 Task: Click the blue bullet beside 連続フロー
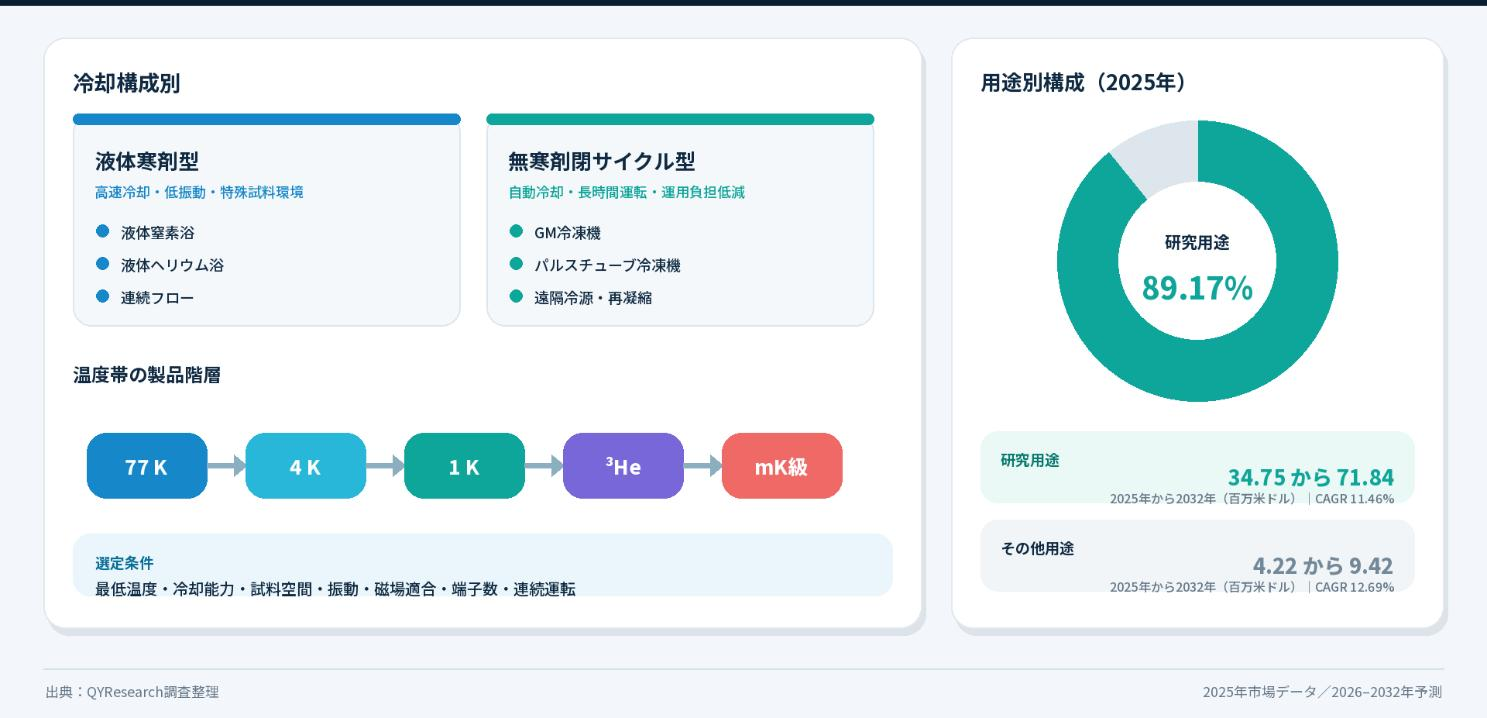pos(102,296)
